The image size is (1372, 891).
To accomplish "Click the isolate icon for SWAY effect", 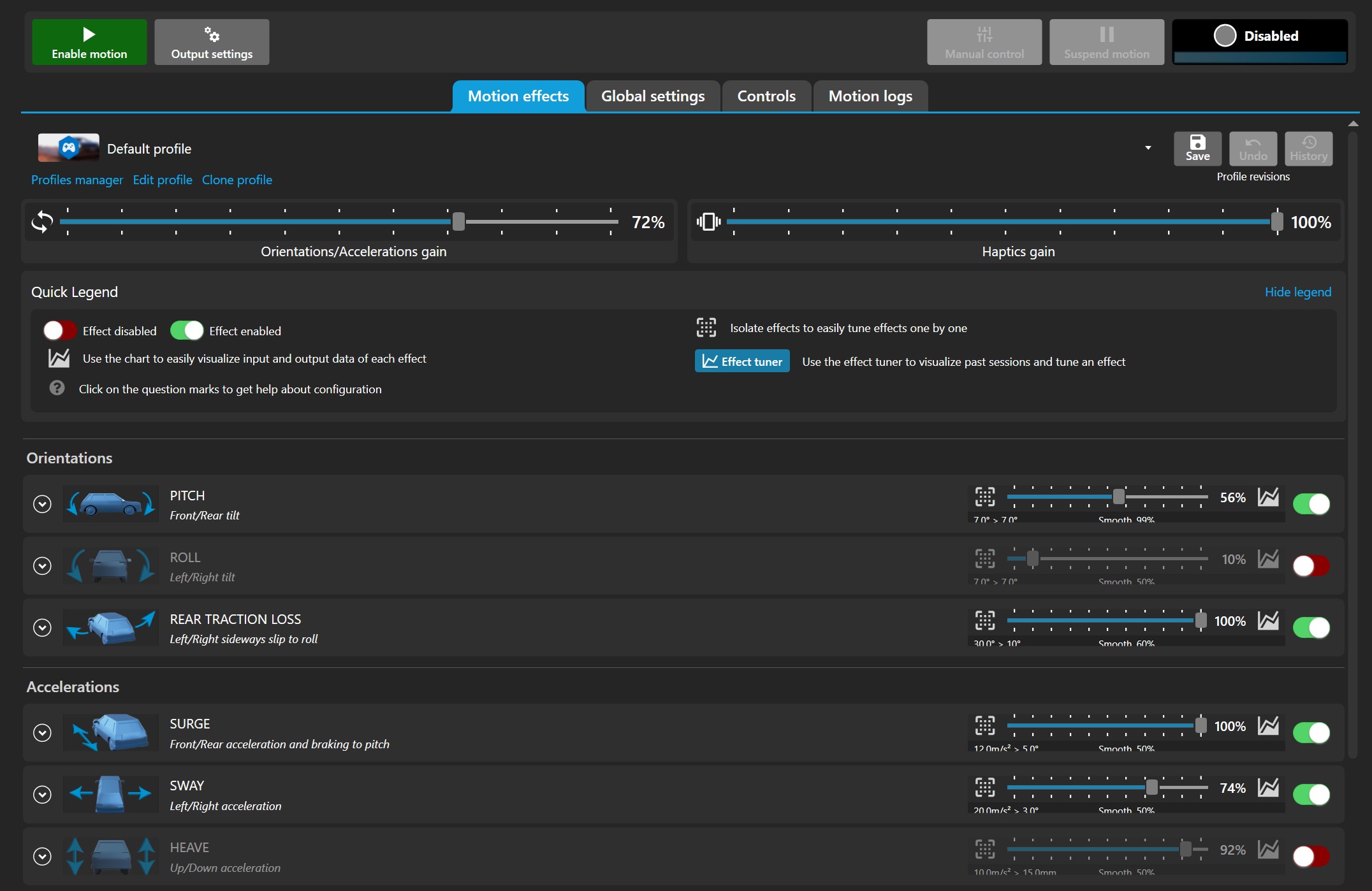I will pos(984,787).
